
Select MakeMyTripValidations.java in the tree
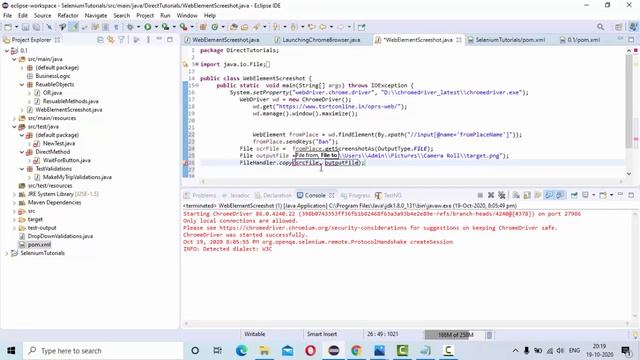point(77,177)
